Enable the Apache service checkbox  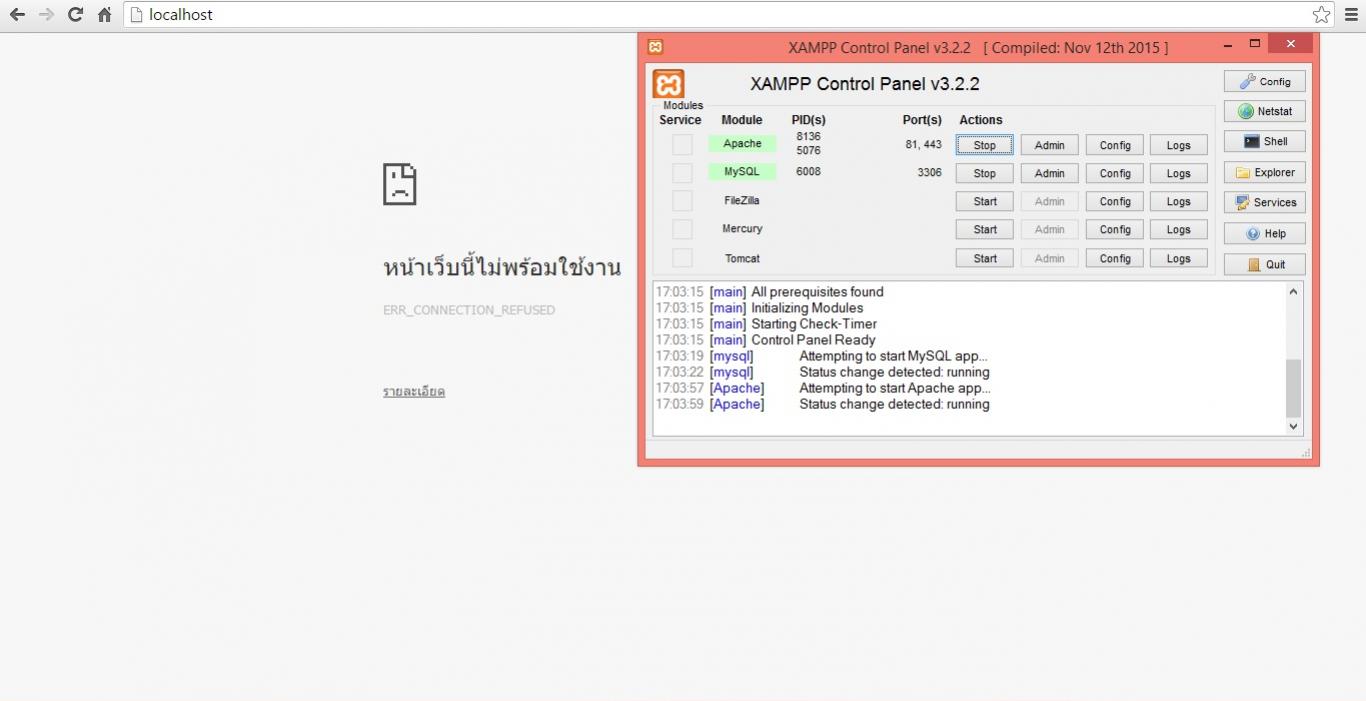click(x=682, y=144)
